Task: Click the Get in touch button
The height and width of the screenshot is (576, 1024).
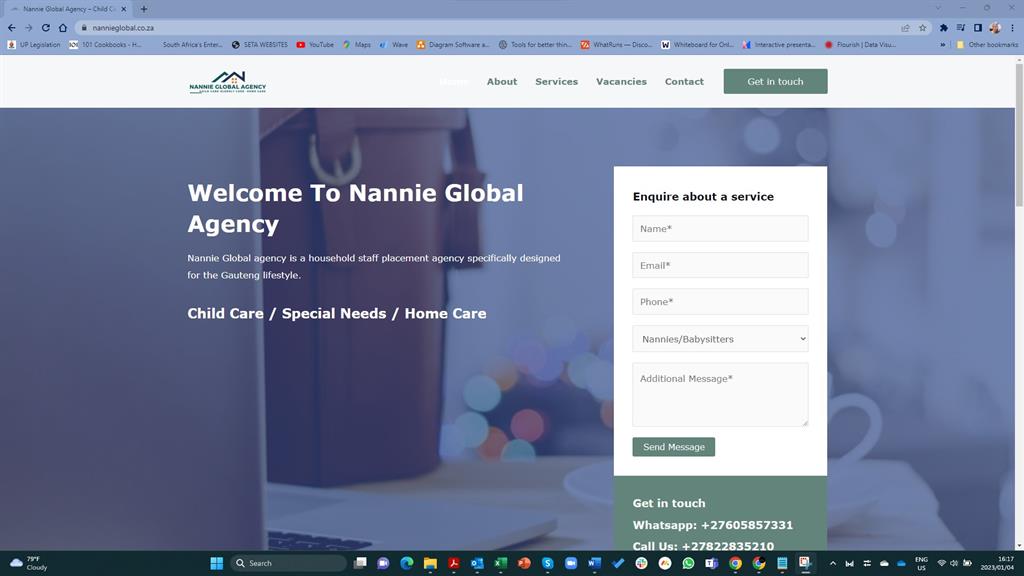Action: 775,82
